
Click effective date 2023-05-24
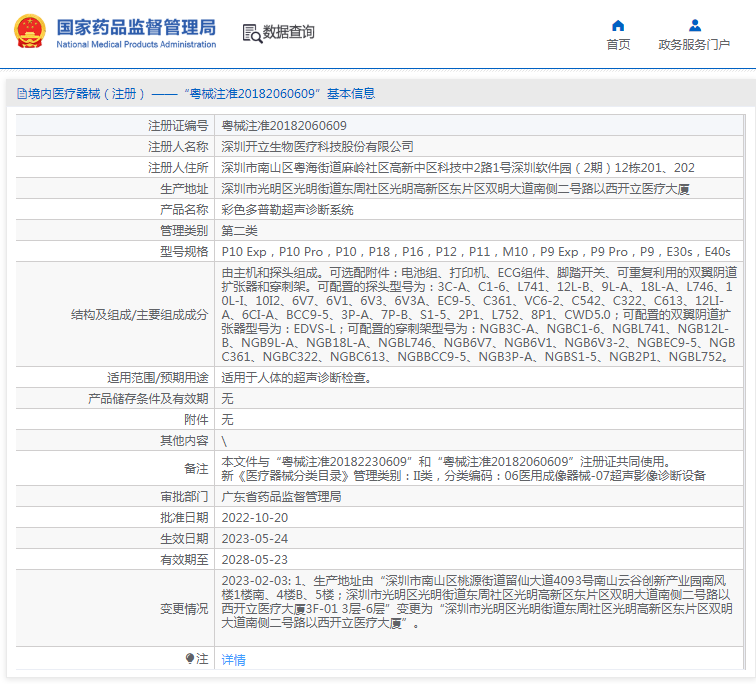click(255, 538)
